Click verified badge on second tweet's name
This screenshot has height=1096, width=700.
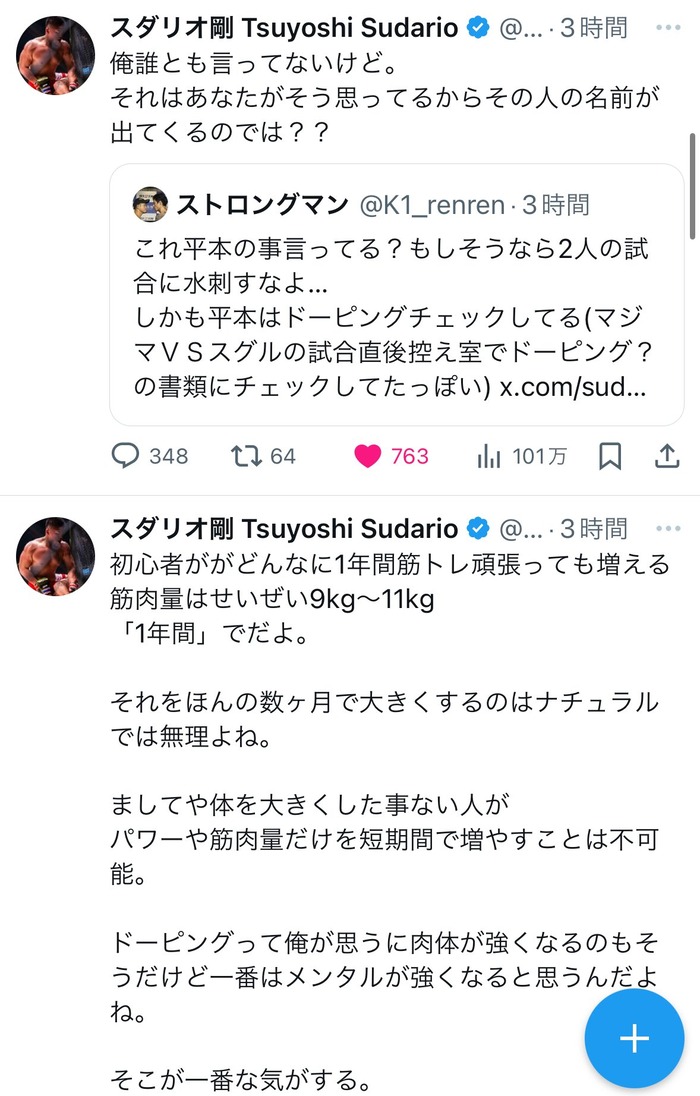tap(478, 529)
